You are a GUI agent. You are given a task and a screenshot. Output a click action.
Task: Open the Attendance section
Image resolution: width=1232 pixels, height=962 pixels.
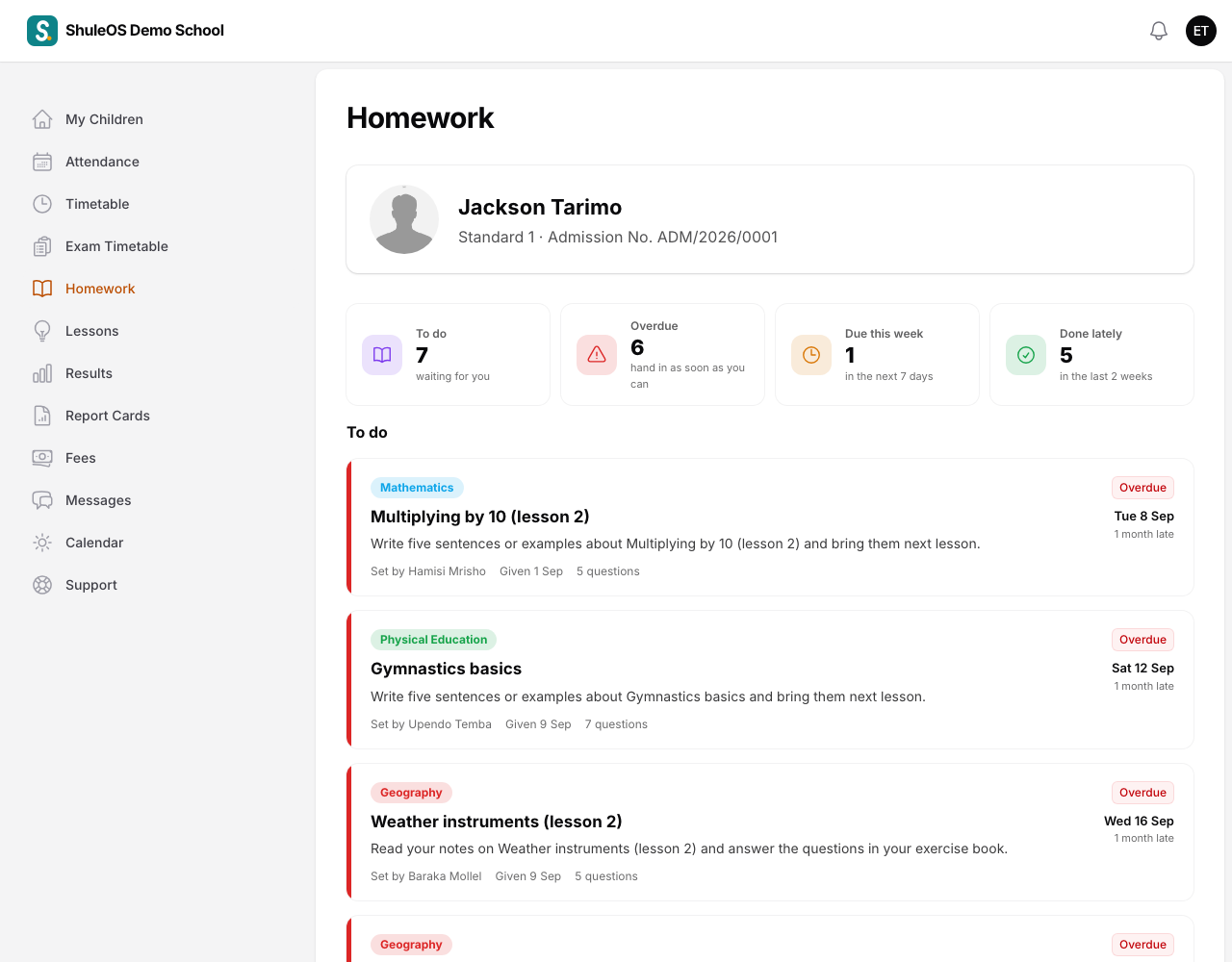(102, 162)
